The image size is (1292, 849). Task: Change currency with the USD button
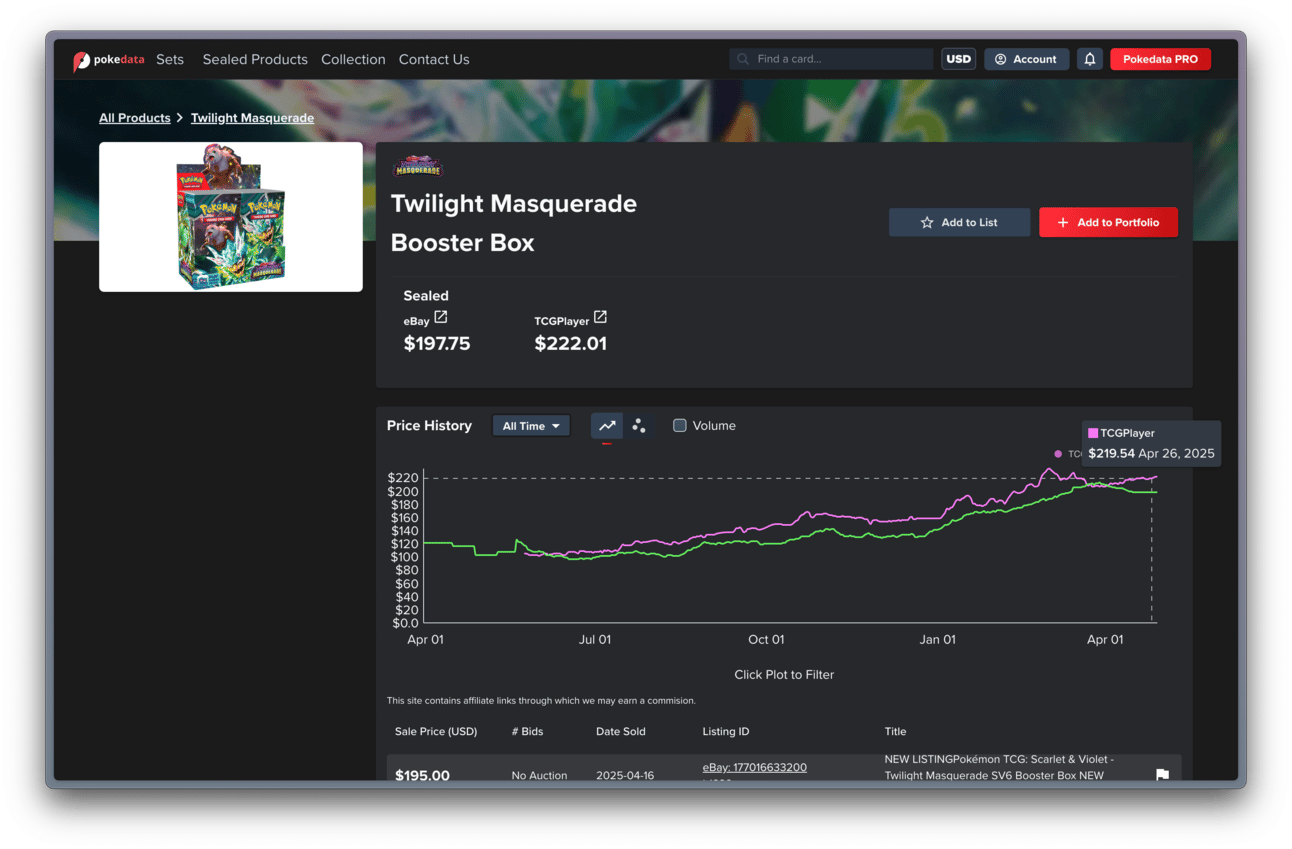958,59
